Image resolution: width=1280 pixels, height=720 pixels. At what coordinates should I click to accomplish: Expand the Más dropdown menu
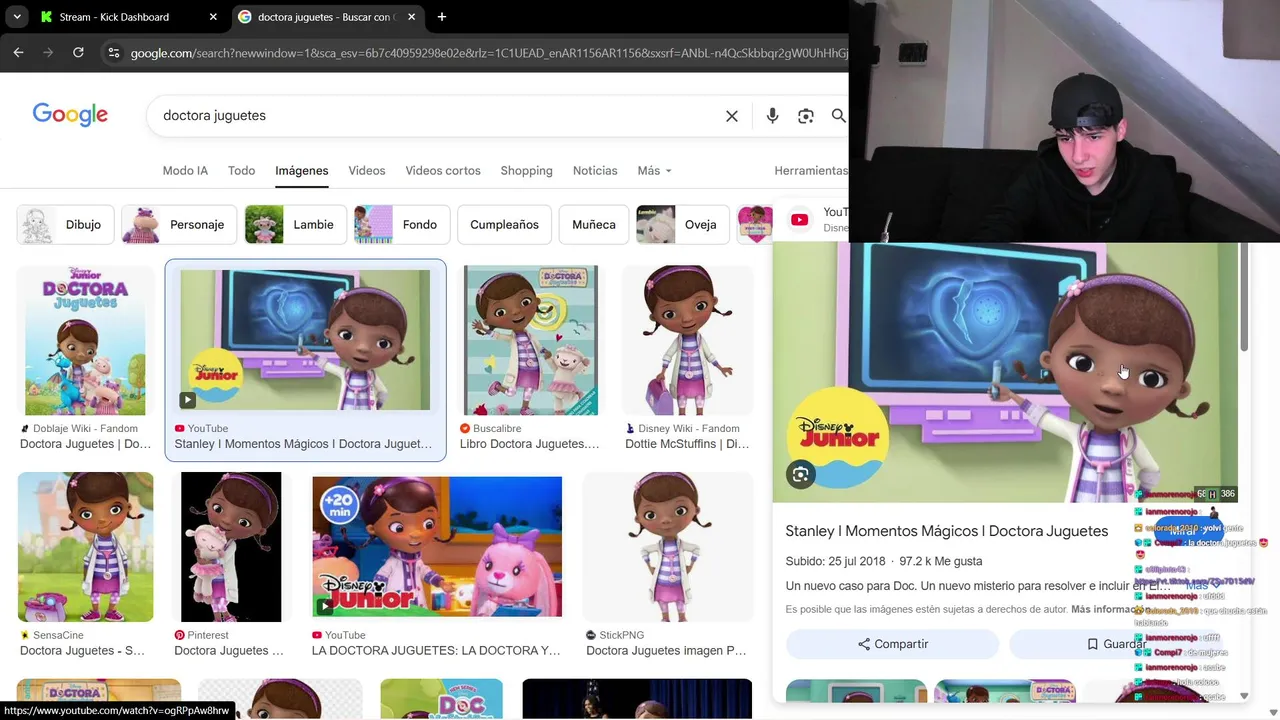(x=654, y=171)
